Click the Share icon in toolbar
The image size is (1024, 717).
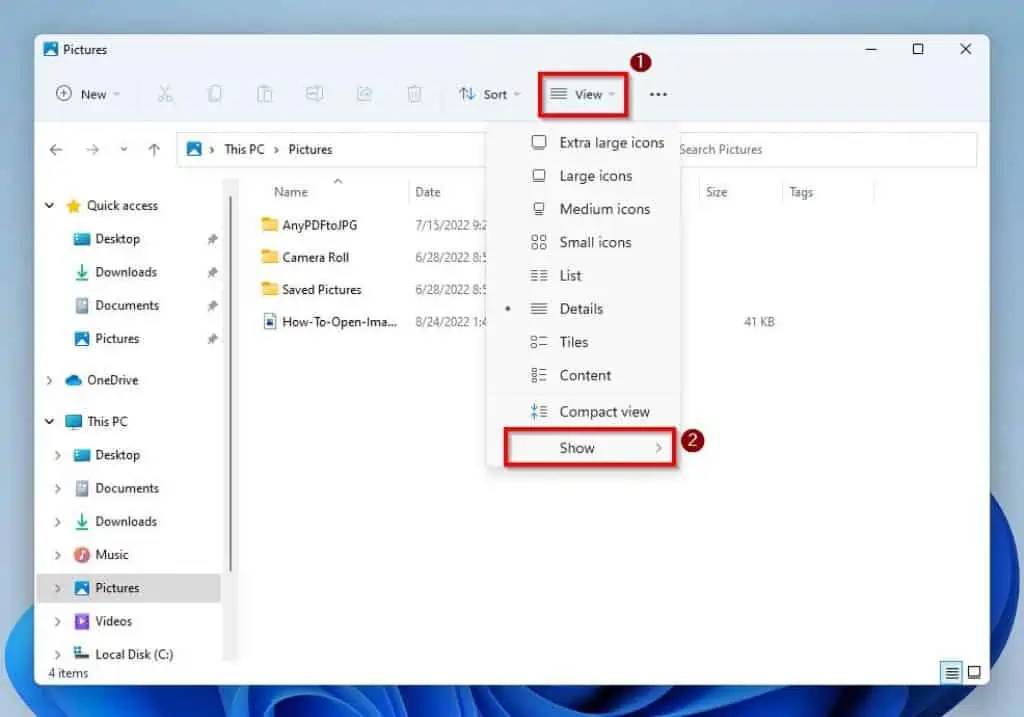364,94
